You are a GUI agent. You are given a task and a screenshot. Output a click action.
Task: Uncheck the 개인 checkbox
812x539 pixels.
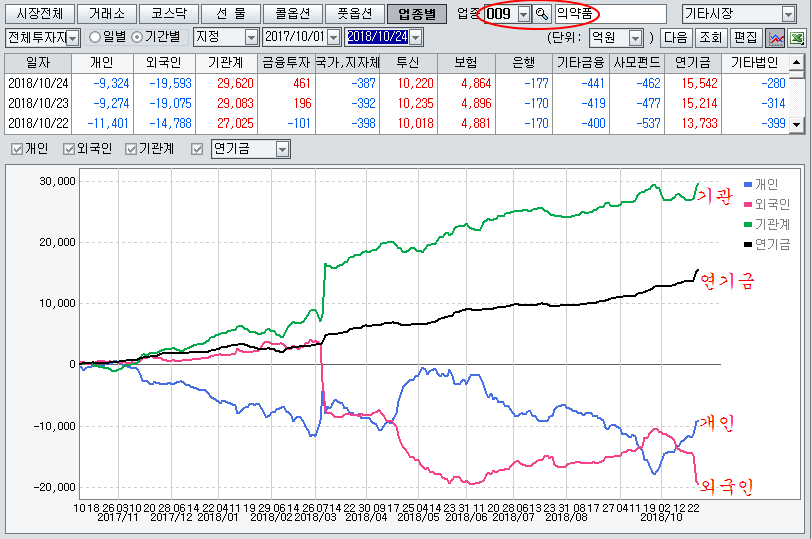tap(17, 149)
